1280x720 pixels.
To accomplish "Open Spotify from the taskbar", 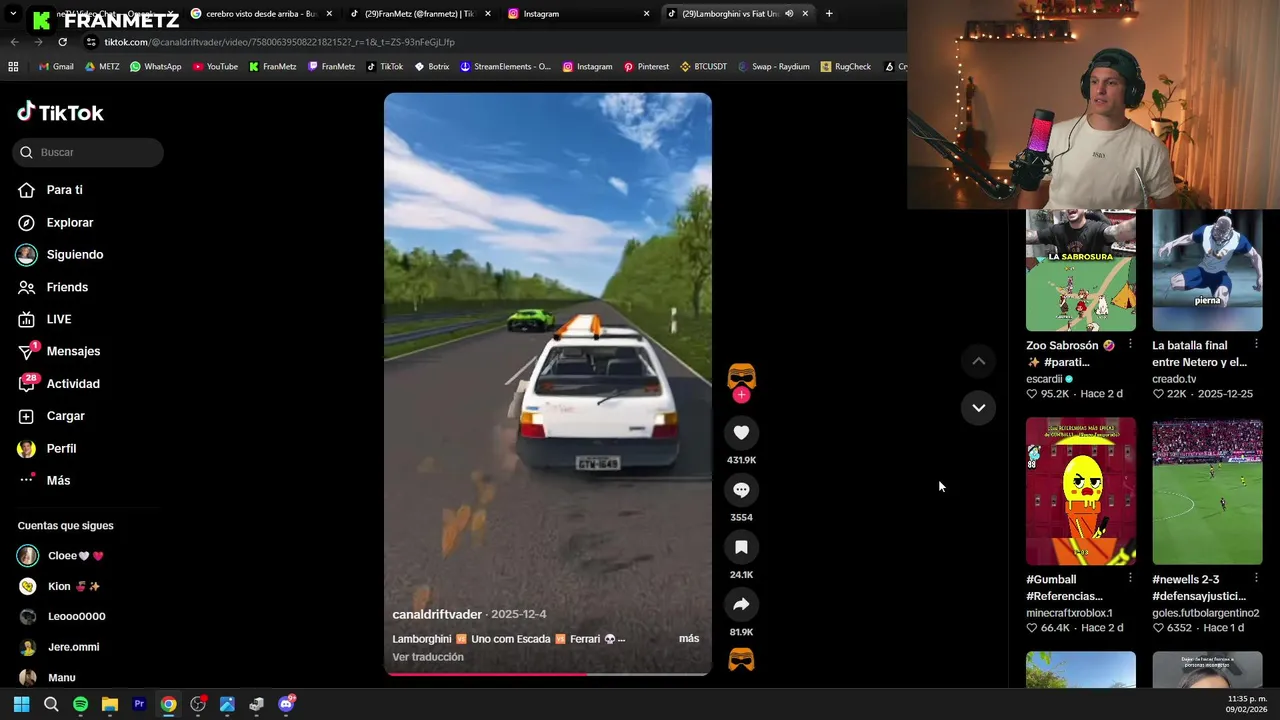I will pos(80,704).
